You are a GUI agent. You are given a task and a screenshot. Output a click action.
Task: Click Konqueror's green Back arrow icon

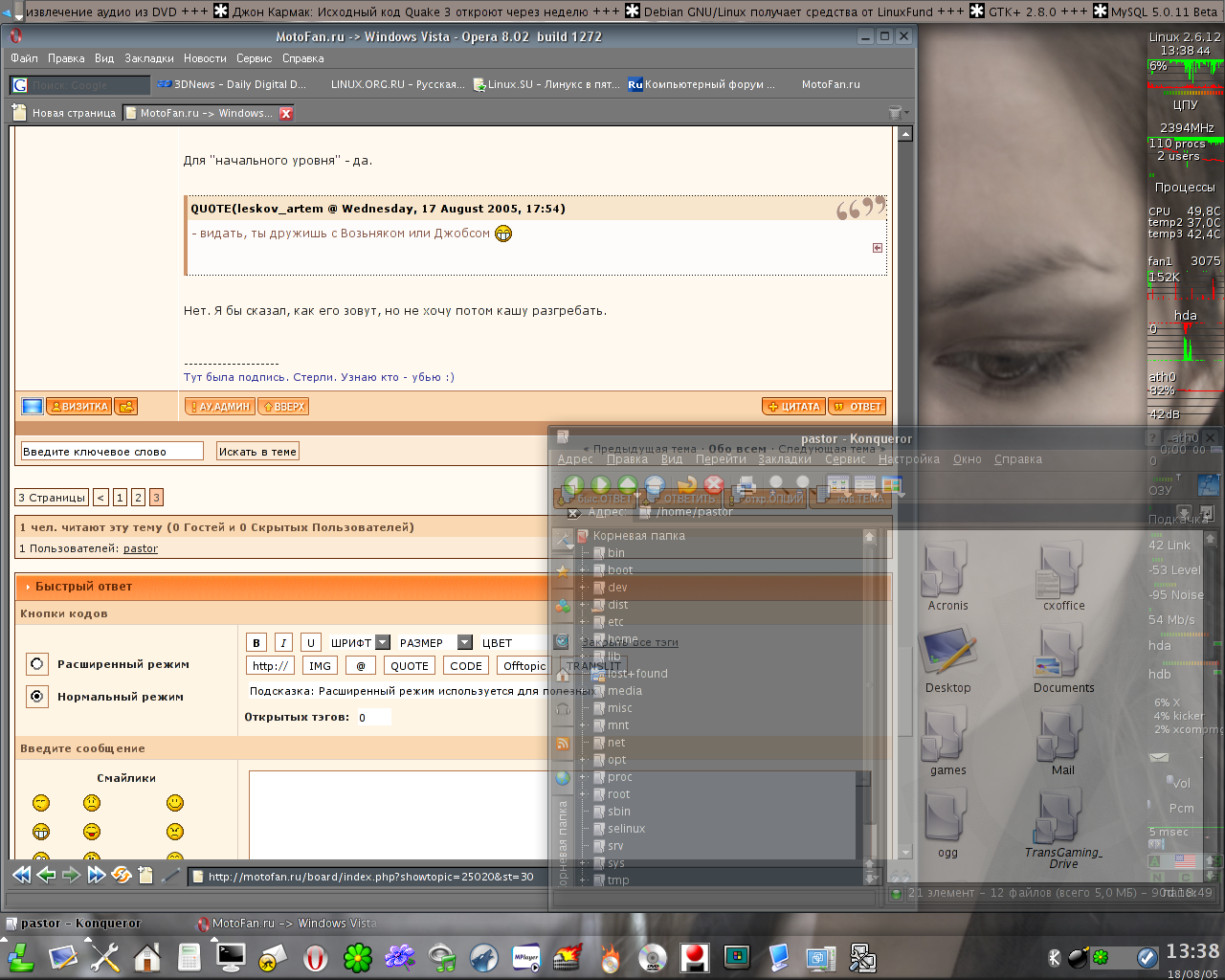574,486
